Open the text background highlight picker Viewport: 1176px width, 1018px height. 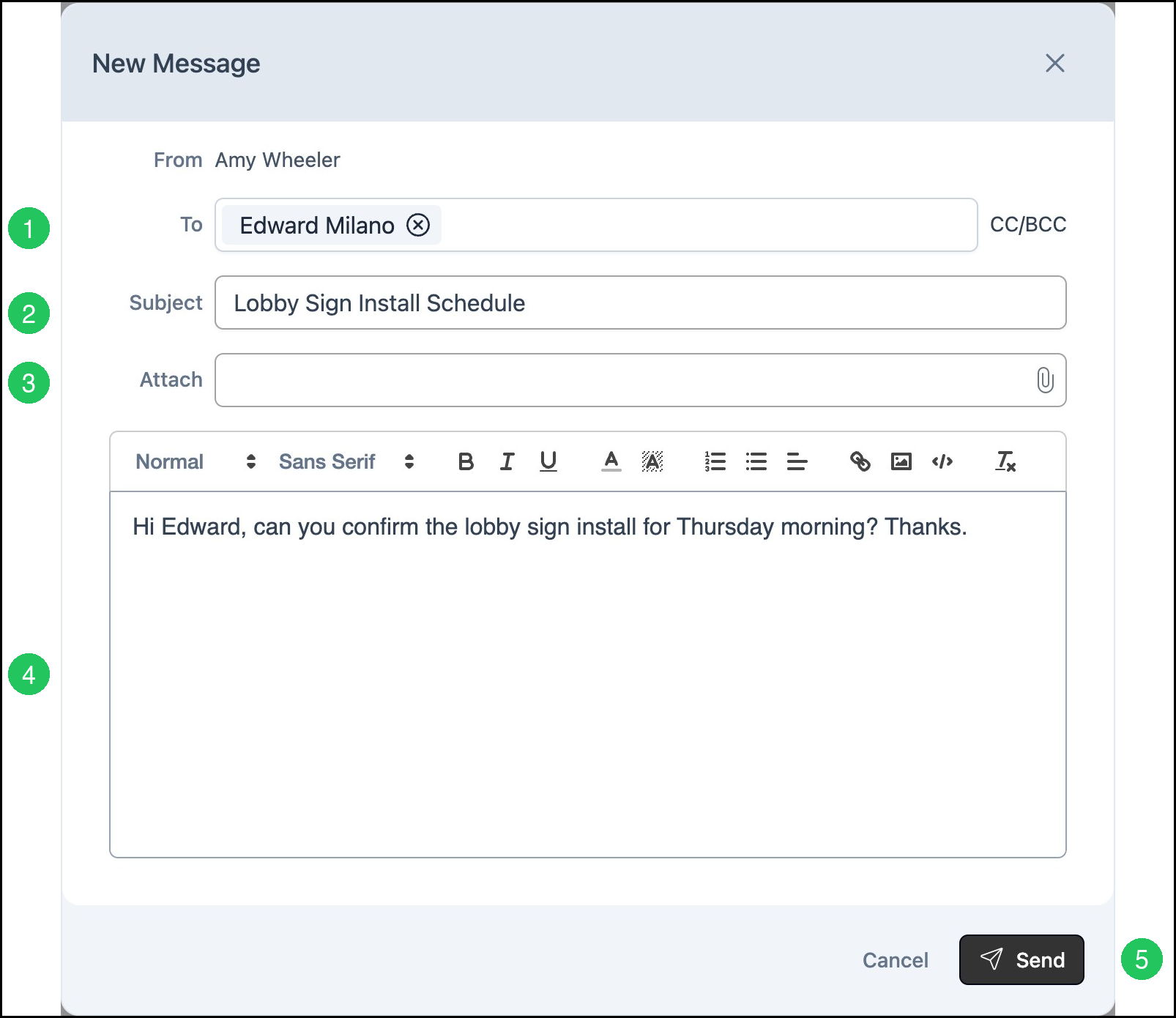pos(652,461)
